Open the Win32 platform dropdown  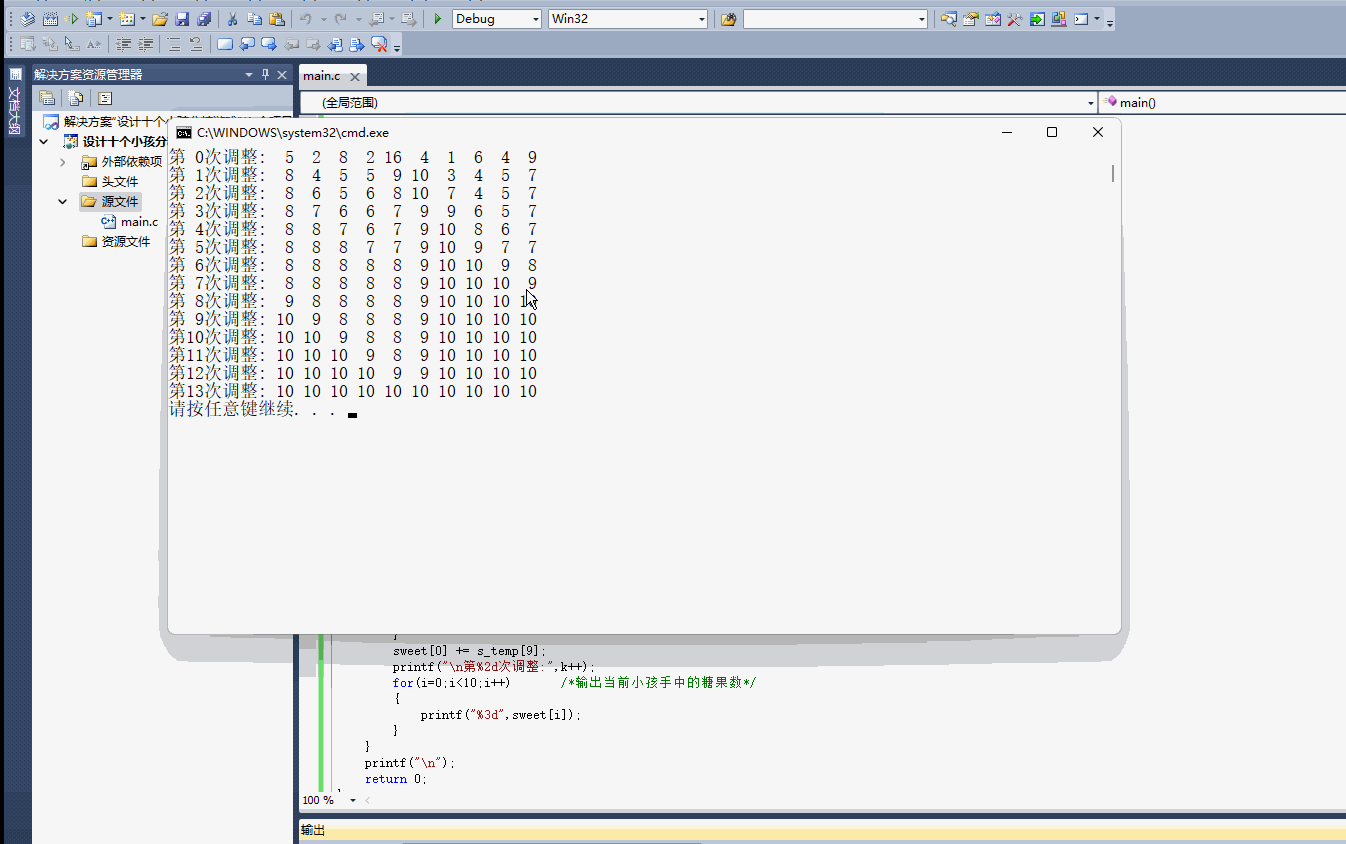pos(701,19)
